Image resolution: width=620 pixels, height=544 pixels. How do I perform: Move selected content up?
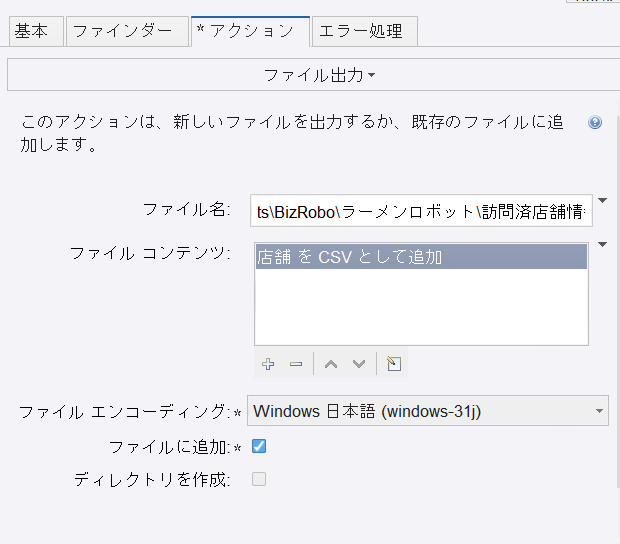331,364
